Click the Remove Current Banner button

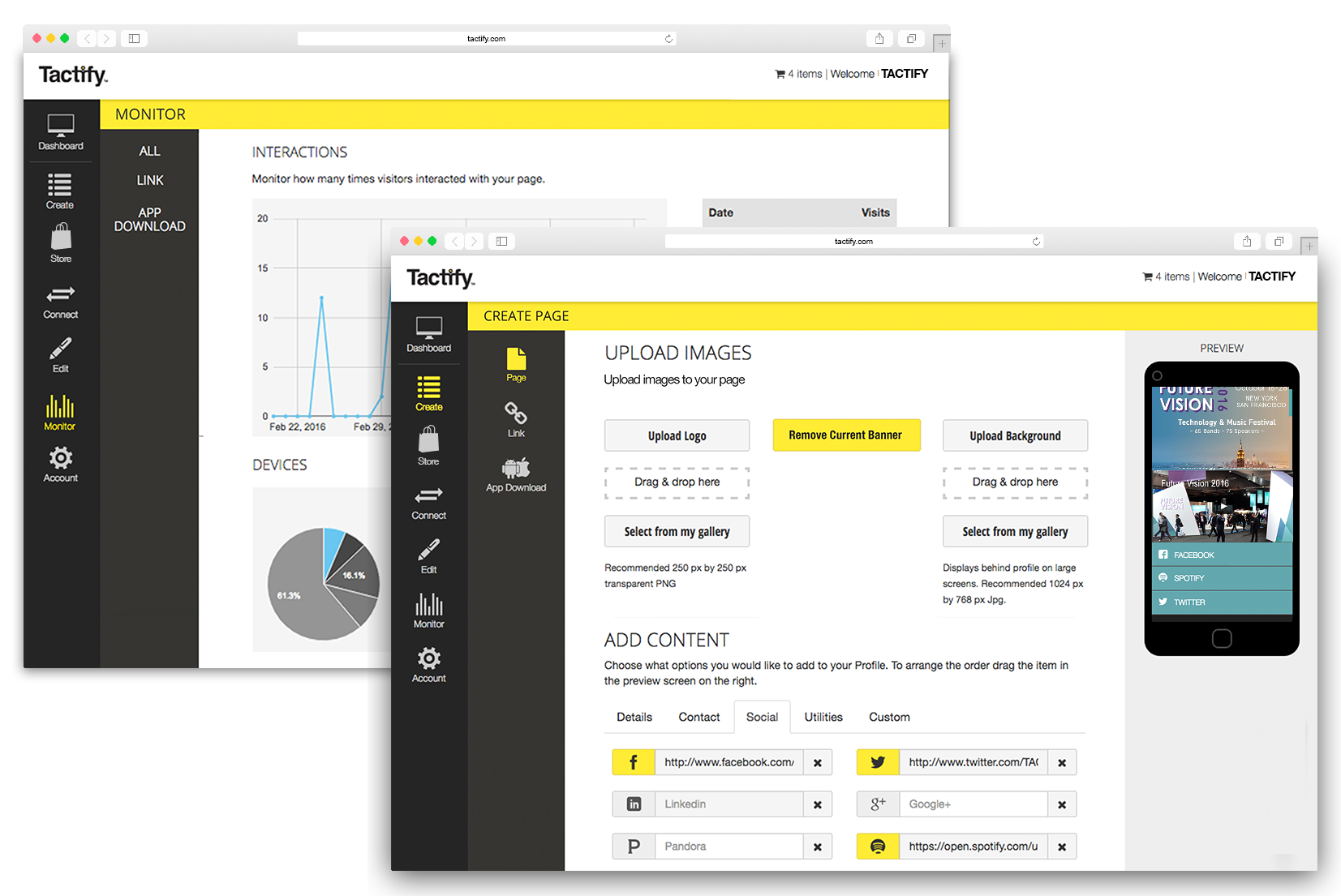846,435
